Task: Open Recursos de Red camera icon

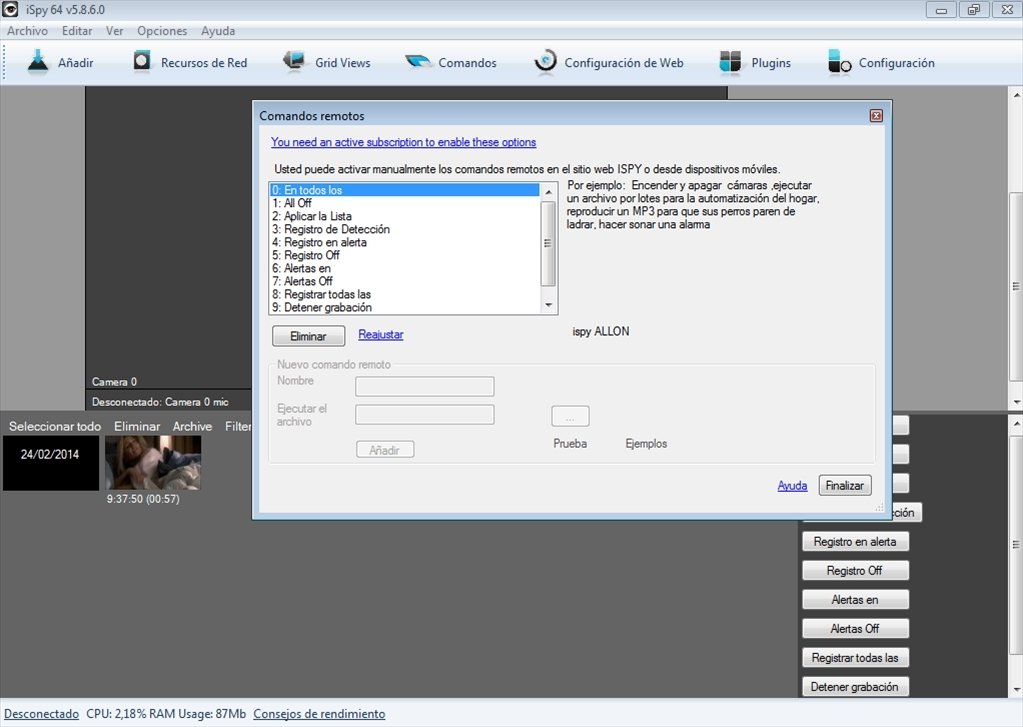Action: (x=142, y=61)
